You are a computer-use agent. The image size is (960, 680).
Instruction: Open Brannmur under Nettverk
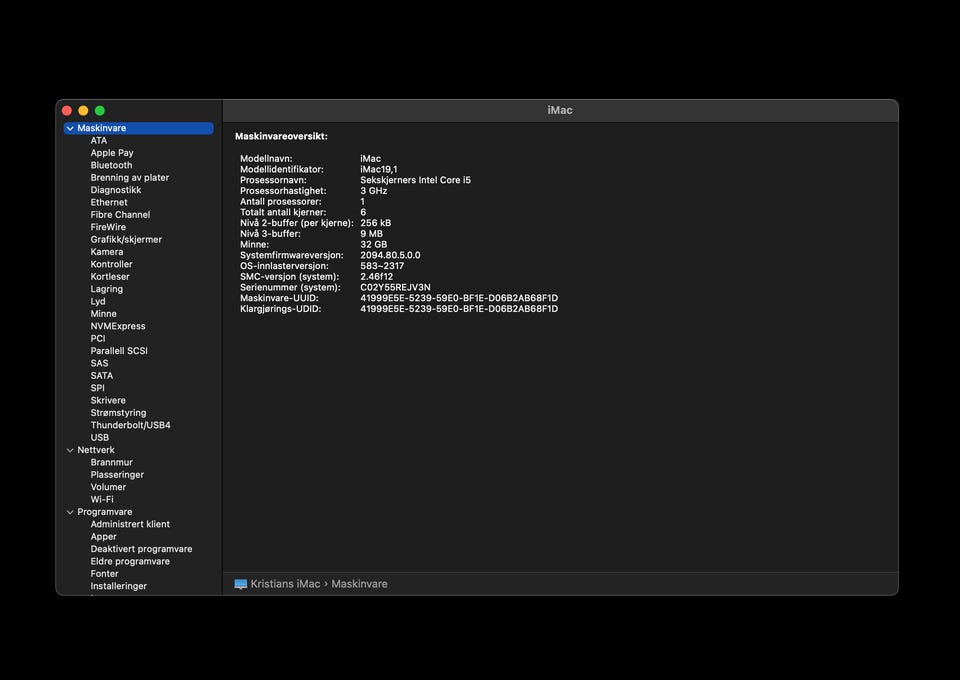(111, 462)
